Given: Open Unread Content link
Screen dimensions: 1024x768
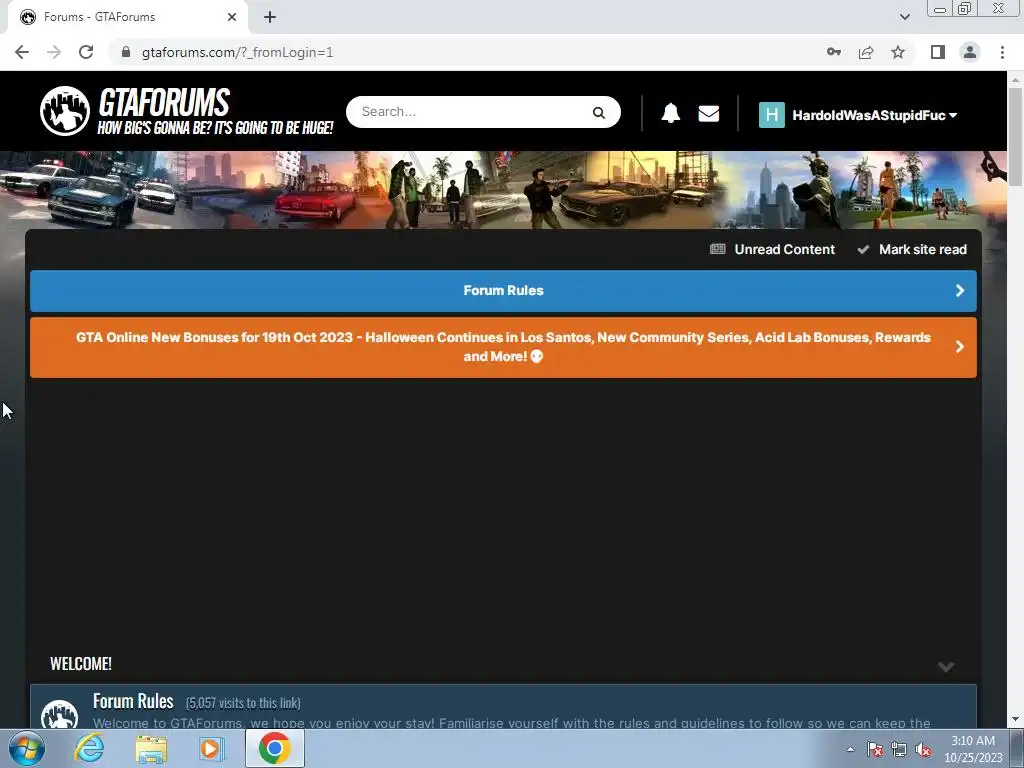Looking at the screenshot, I should pos(784,249).
